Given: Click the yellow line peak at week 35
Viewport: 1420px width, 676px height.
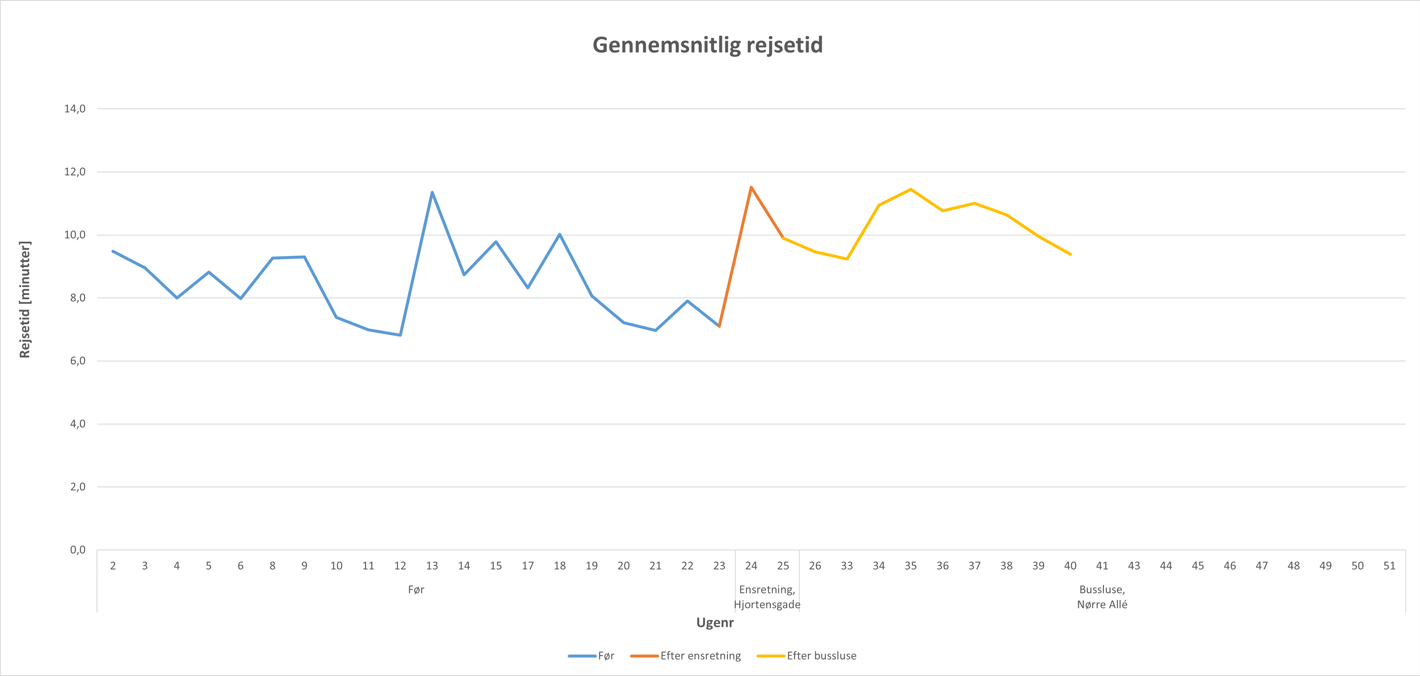Looking at the screenshot, I should 911,189.
